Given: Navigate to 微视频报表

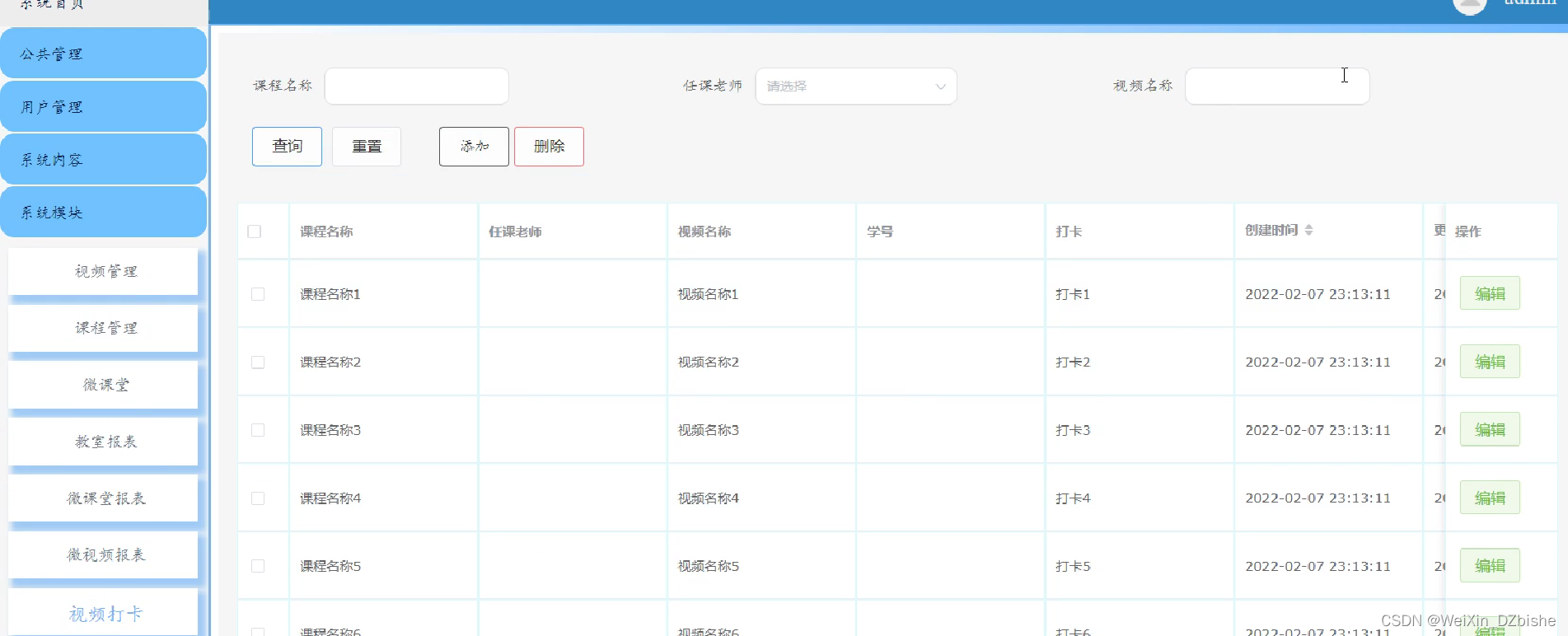Looking at the screenshot, I should point(103,555).
